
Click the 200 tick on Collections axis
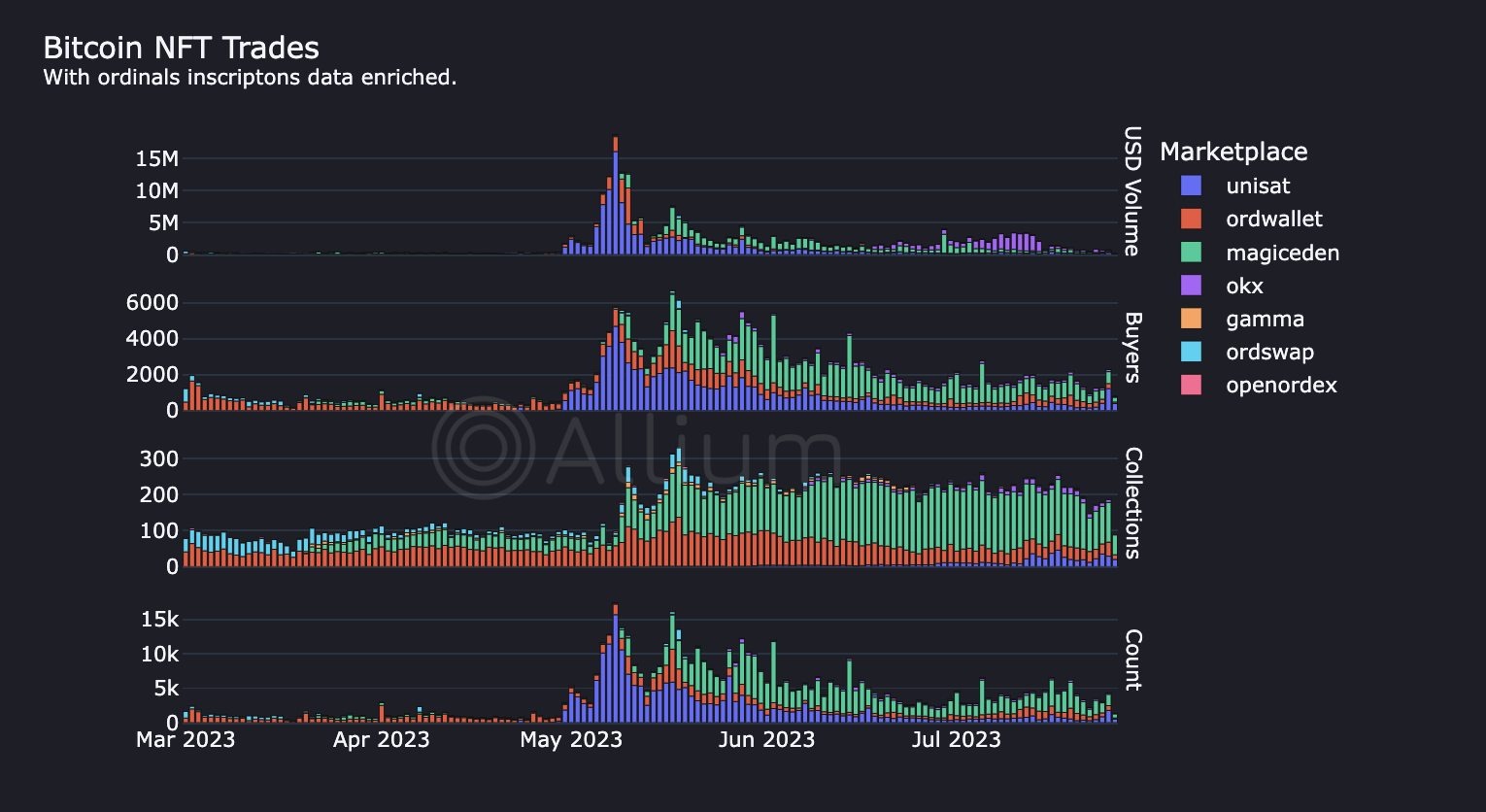click(x=159, y=494)
